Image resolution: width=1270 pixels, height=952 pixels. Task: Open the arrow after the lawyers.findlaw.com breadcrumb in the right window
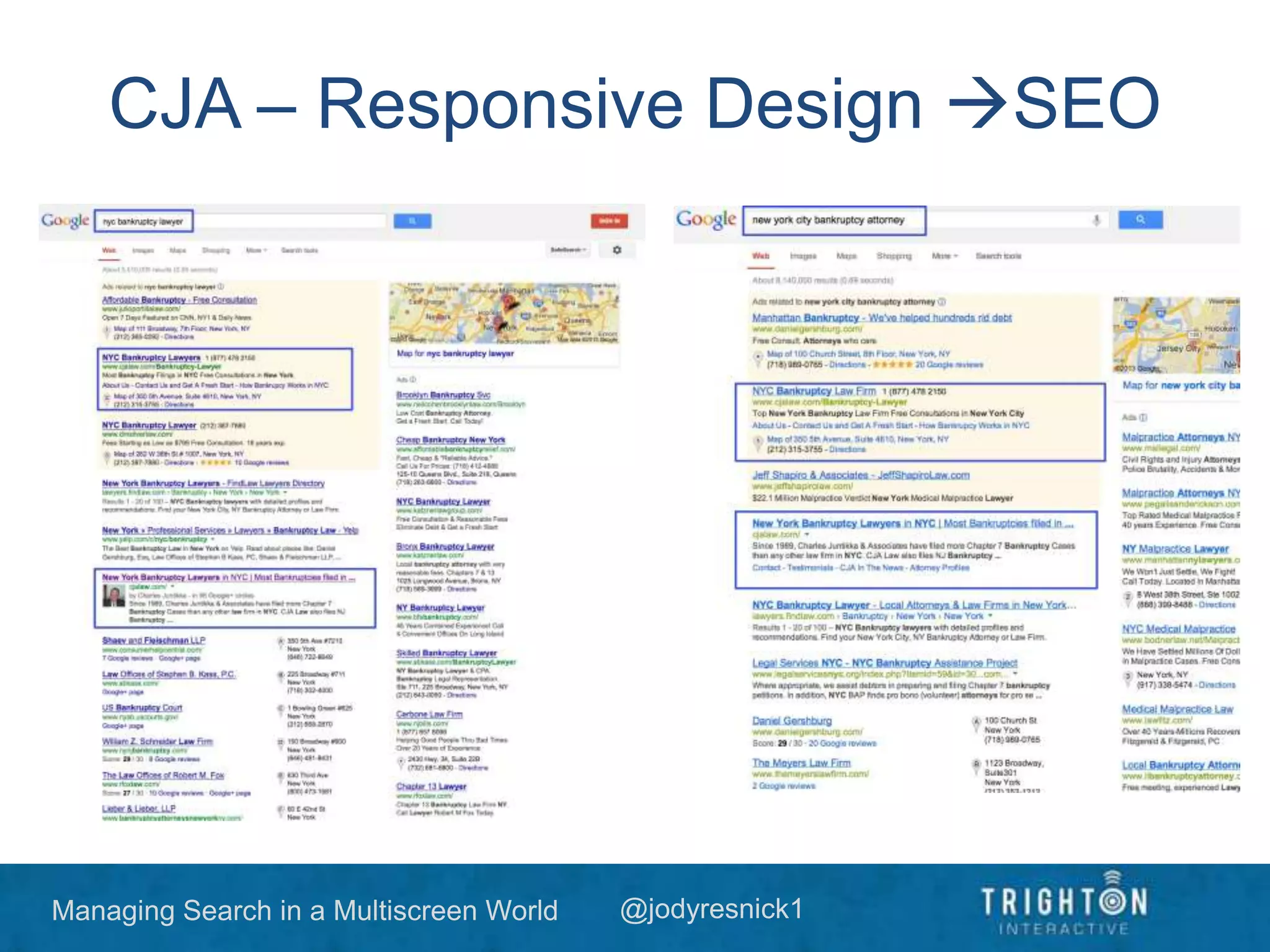click(x=990, y=616)
